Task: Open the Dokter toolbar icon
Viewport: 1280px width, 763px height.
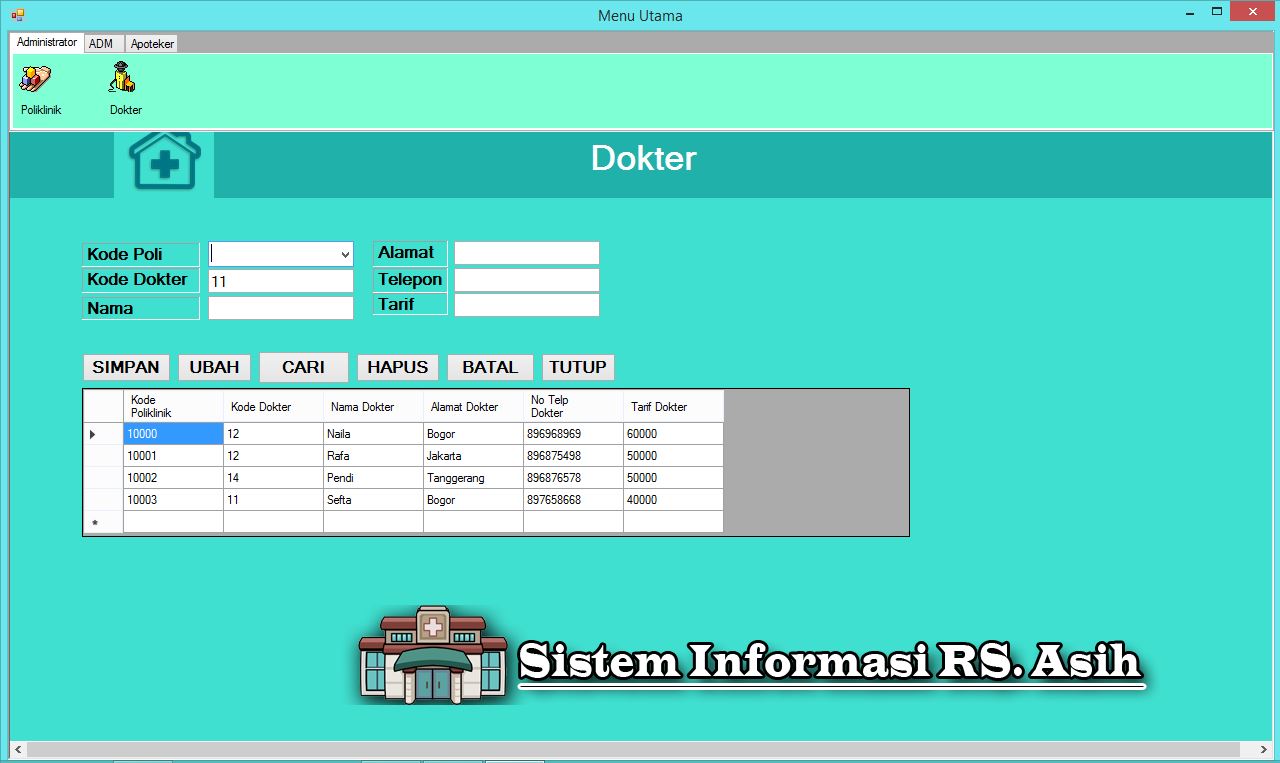Action: point(124,85)
